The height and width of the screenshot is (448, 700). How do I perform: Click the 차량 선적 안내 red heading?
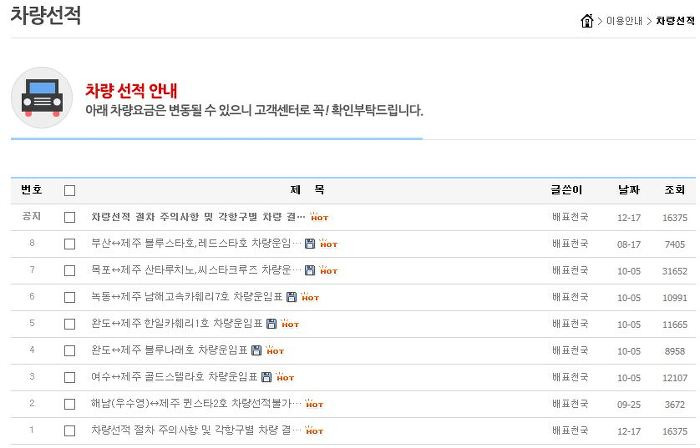tap(131, 91)
